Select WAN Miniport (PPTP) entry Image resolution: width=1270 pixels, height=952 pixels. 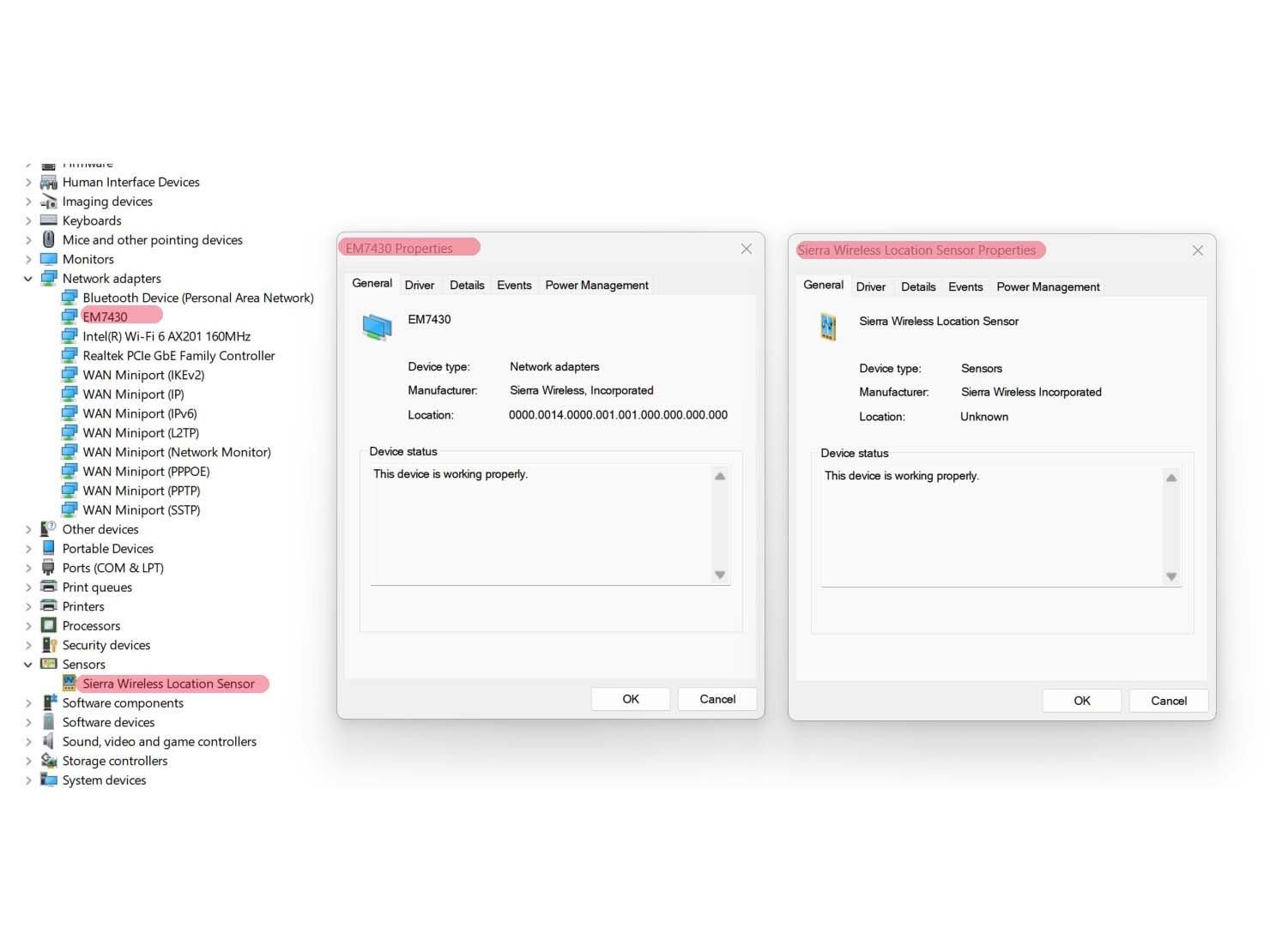142,491
